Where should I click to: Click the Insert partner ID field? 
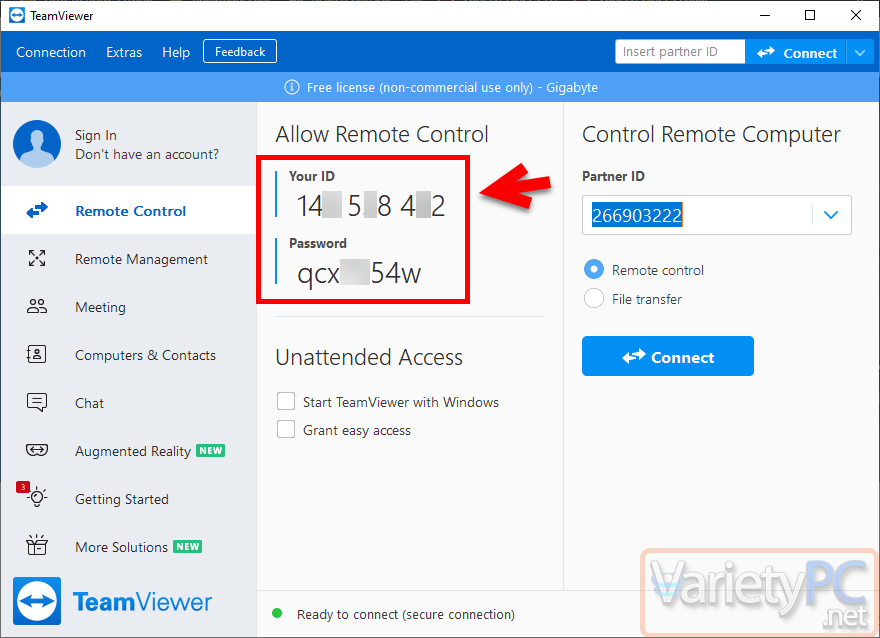680,52
